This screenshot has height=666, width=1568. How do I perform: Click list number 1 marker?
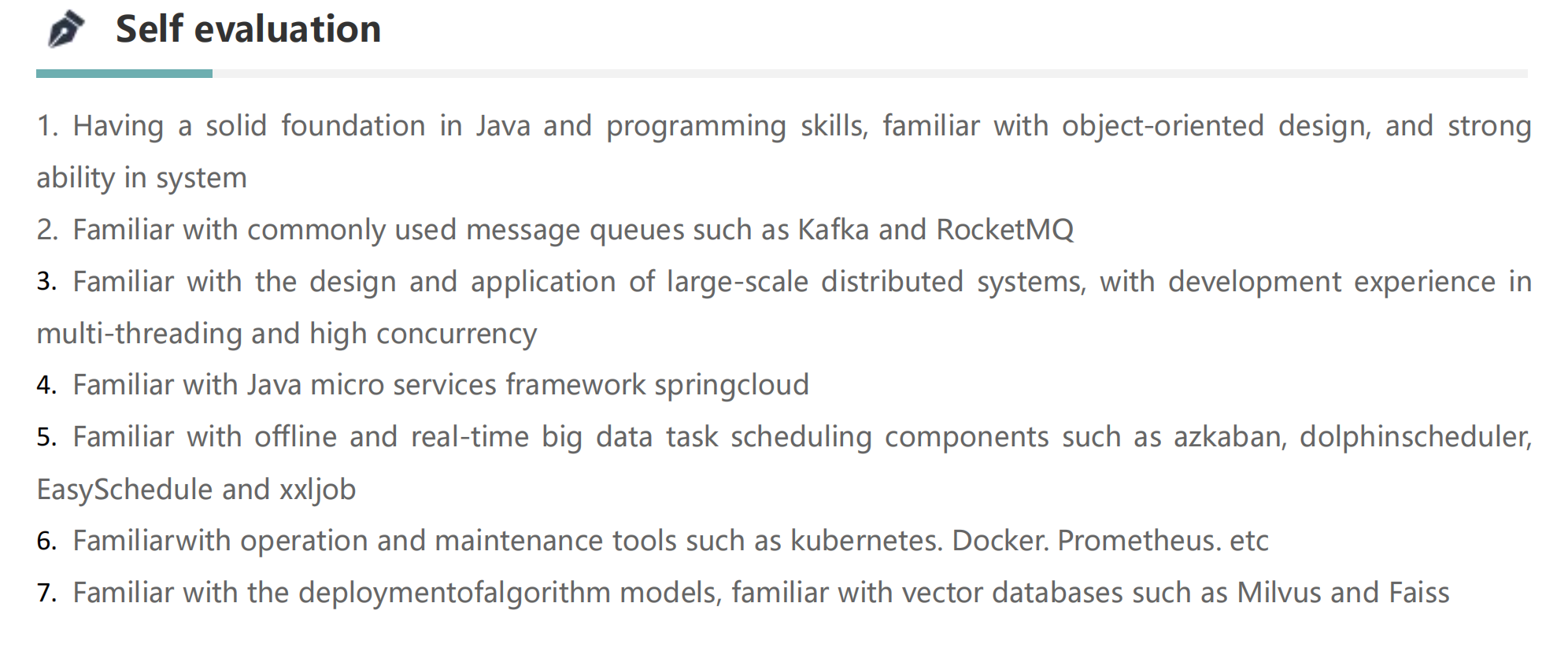click(47, 126)
